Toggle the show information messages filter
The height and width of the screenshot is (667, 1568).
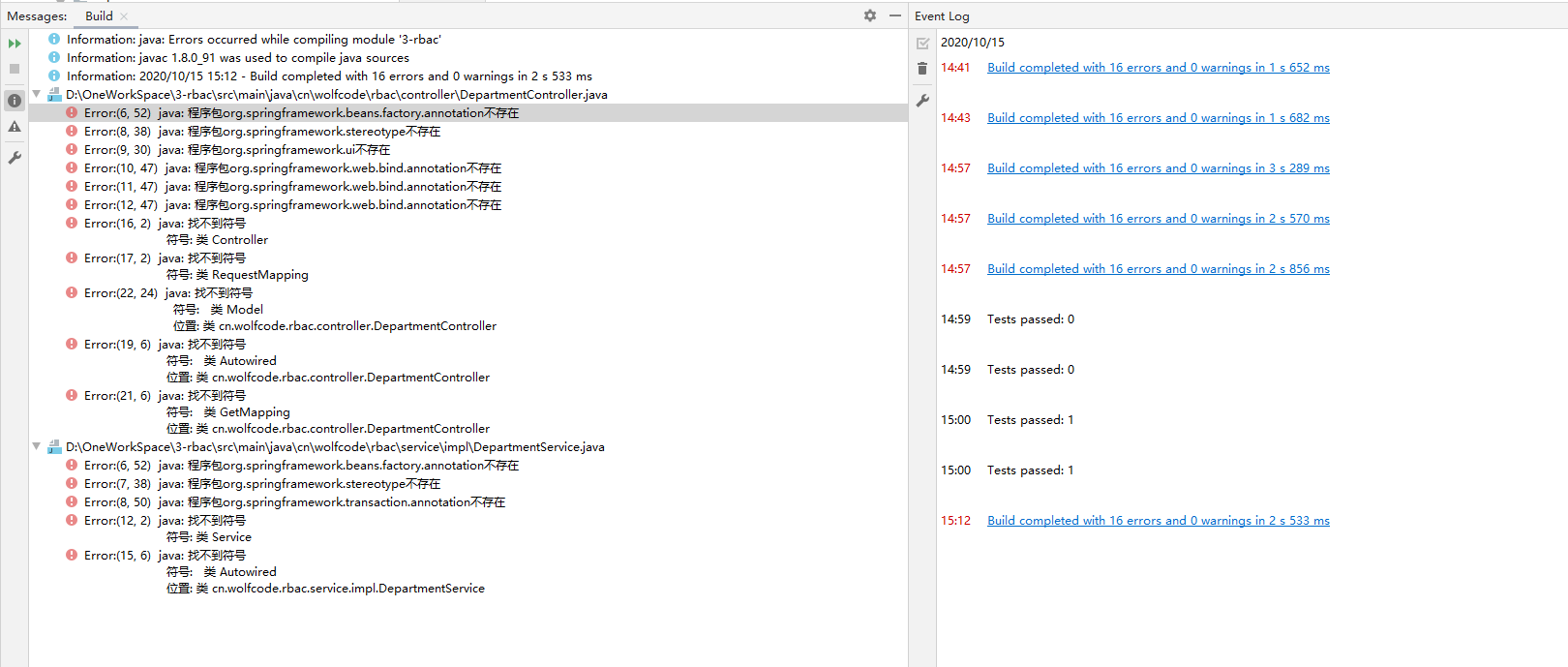pos(15,101)
